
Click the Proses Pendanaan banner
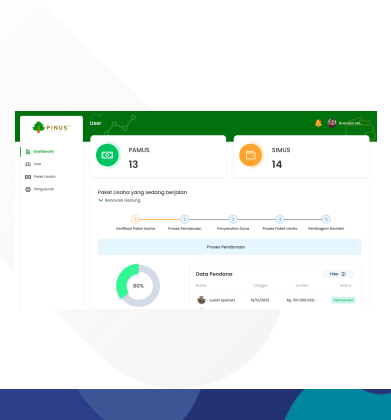click(230, 247)
